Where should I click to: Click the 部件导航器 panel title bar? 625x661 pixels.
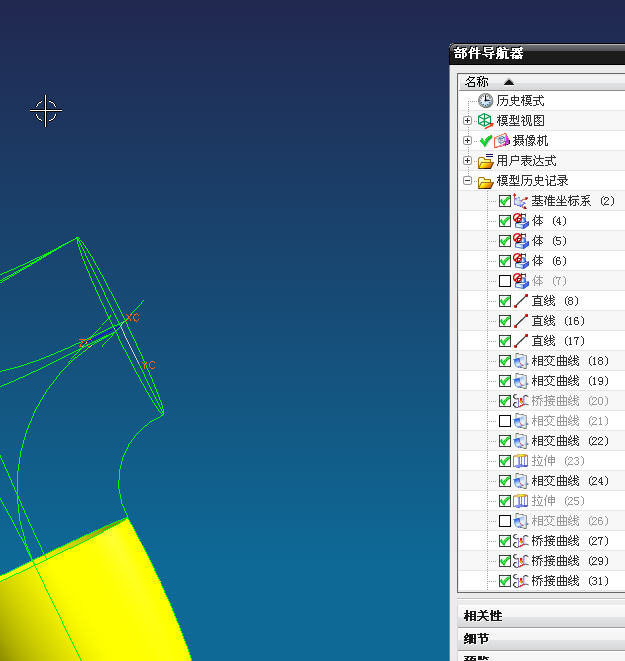pos(537,54)
